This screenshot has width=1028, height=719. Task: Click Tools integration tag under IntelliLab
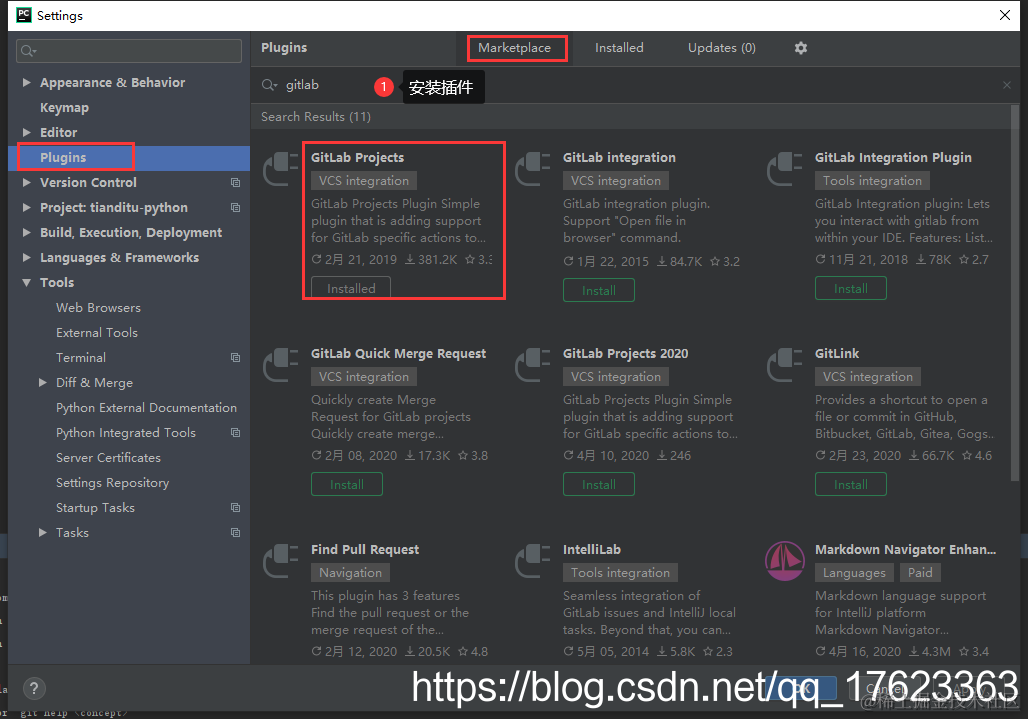point(620,572)
